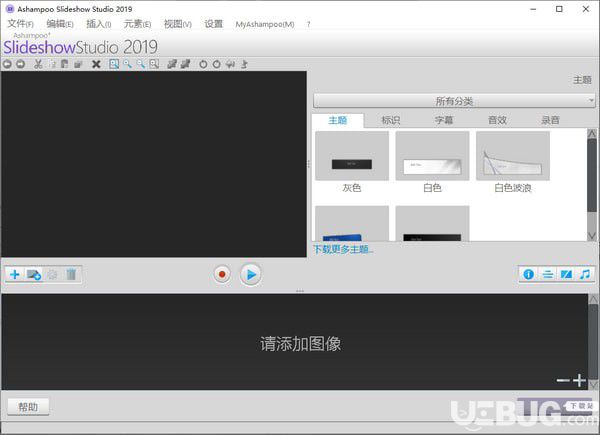Open the 设置 menu
The image size is (600, 435).
pyautogui.click(x=214, y=24)
